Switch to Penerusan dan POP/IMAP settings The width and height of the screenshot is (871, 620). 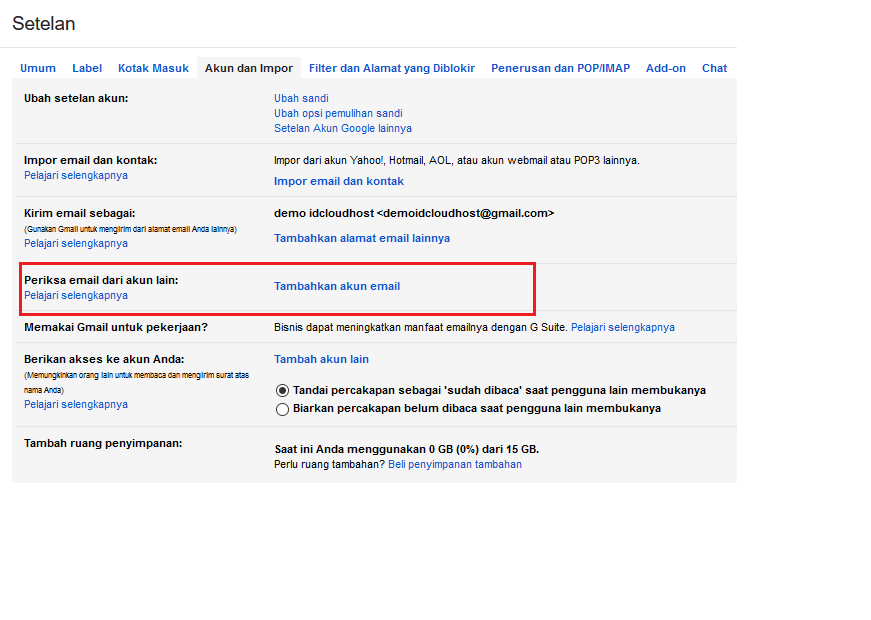561,68
